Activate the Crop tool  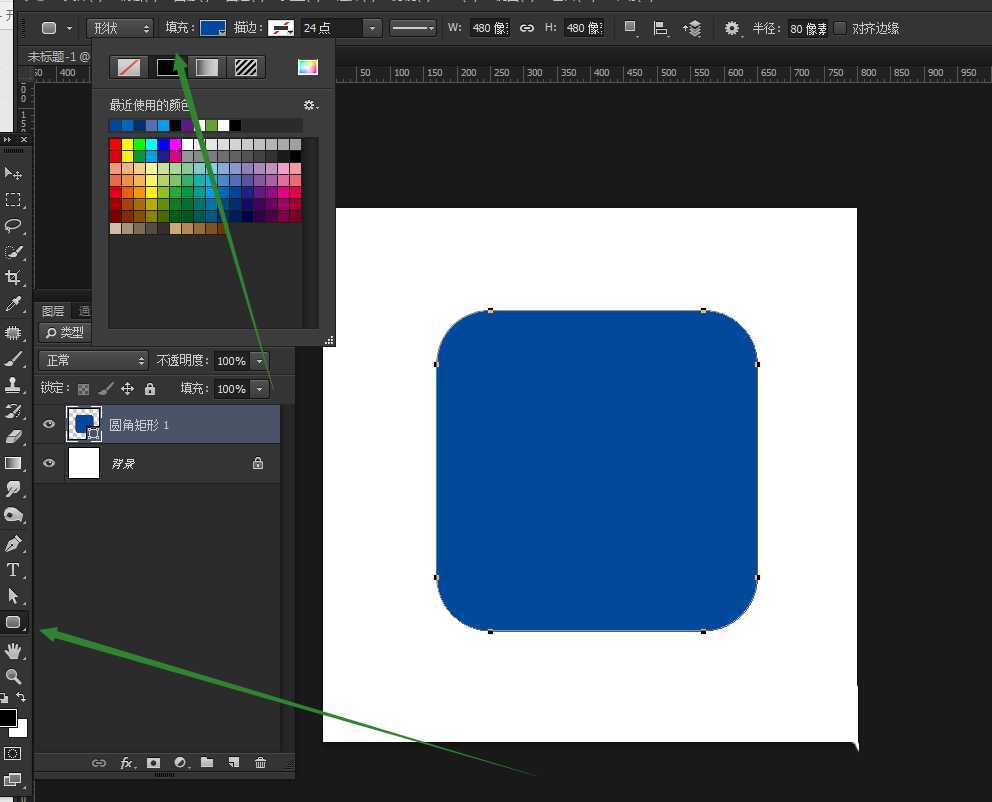coord(13,277)
